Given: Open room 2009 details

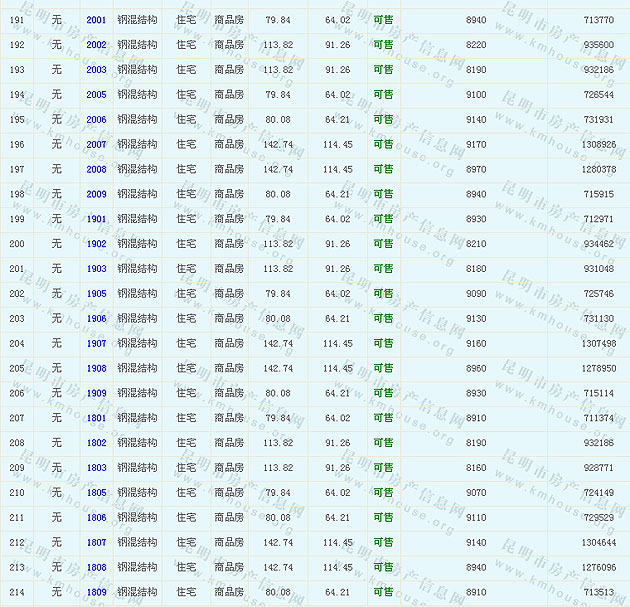Looking at the screenshot, I should point(96,194).
